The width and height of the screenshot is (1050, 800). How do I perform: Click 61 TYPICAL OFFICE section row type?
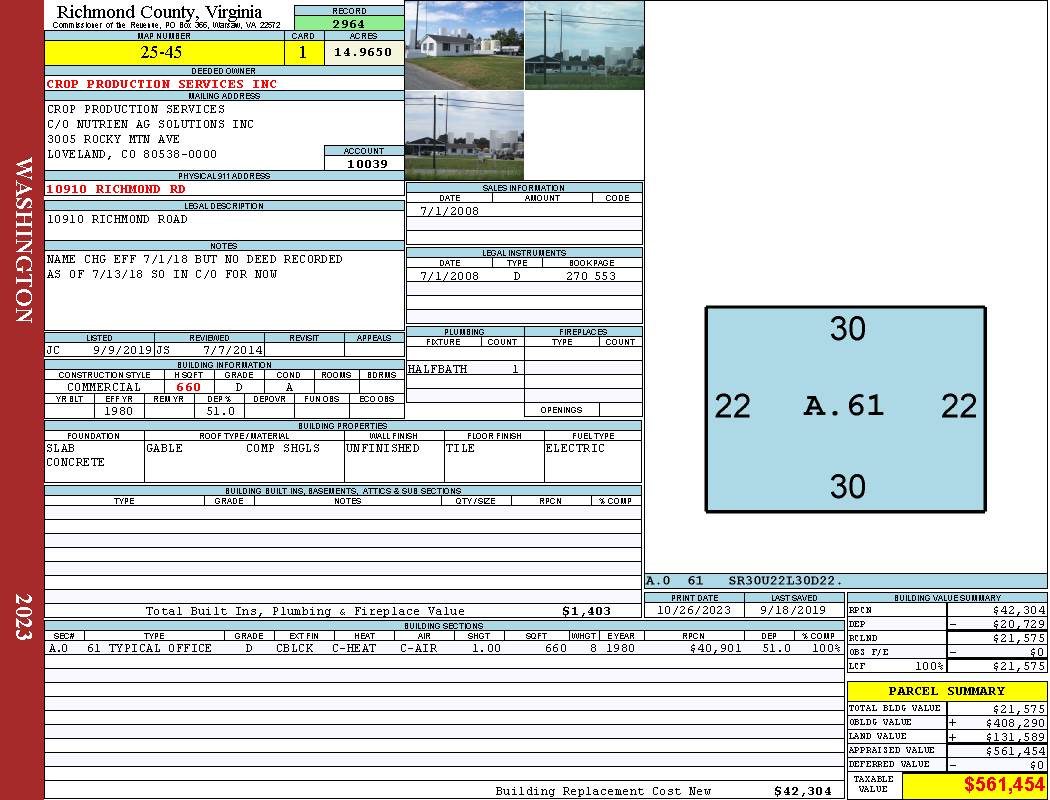(x=149, y=648)
